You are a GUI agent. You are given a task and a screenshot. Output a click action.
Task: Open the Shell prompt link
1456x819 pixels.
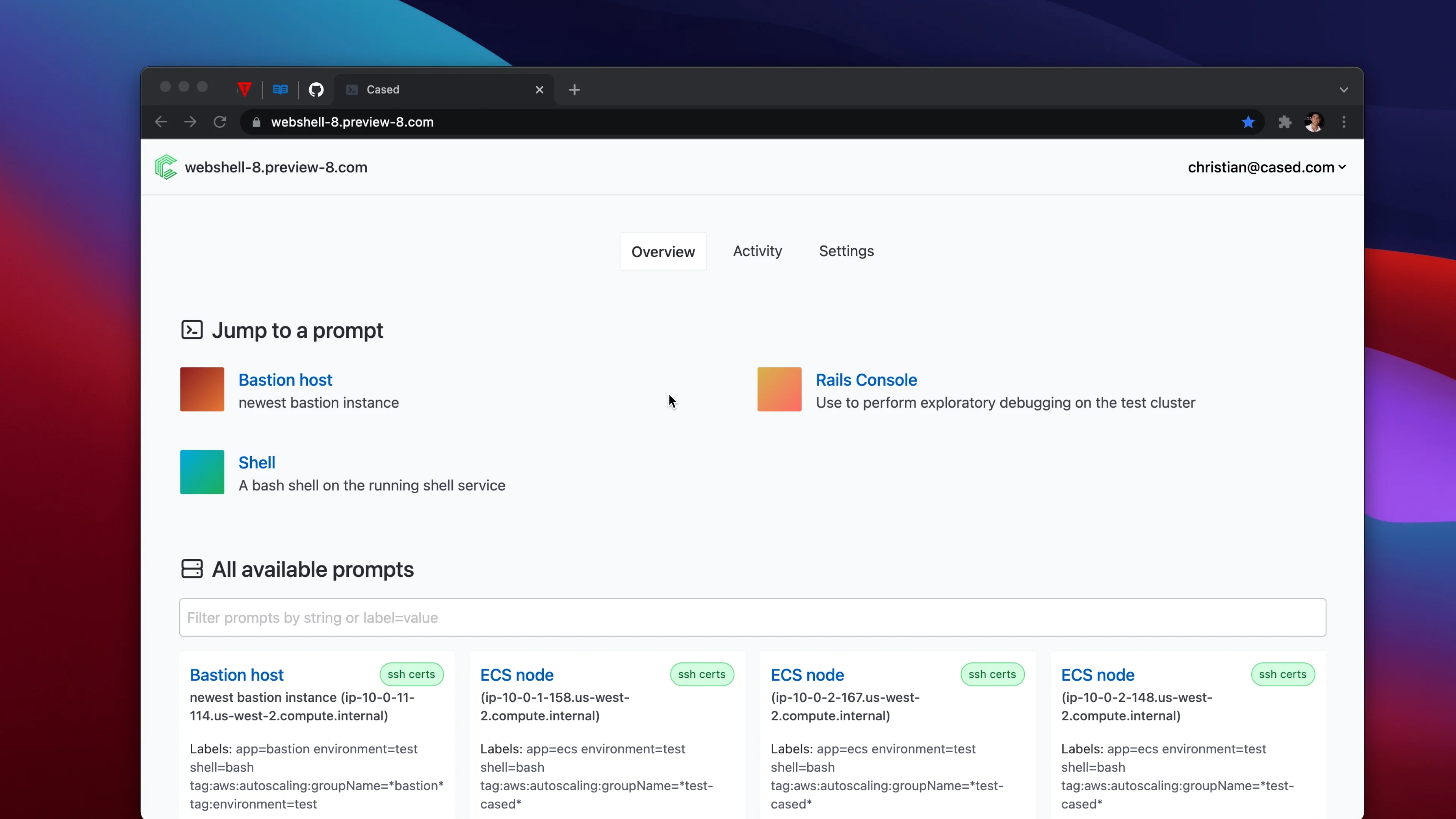257,462
